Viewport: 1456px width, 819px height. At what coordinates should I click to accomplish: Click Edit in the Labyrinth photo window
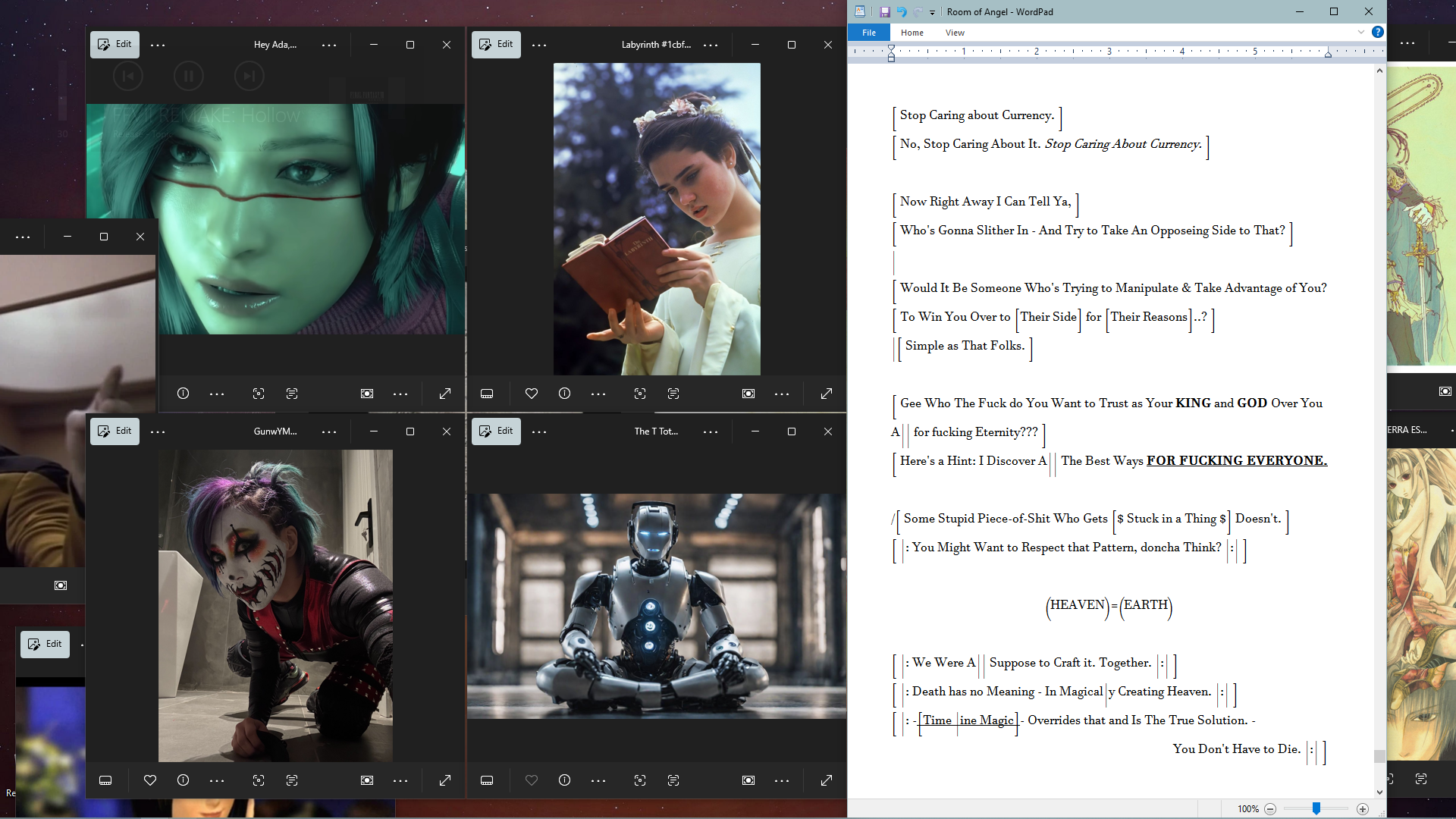point(496,45)
